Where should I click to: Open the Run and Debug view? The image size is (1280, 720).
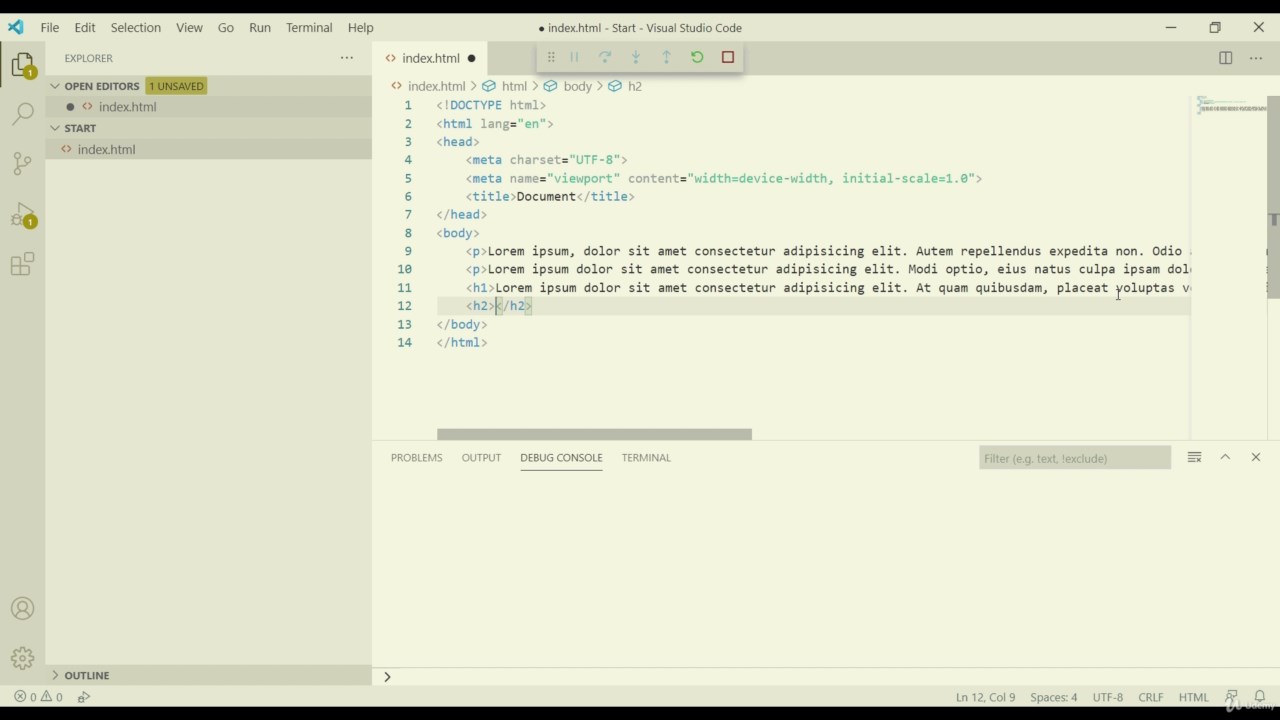point(22,214)
